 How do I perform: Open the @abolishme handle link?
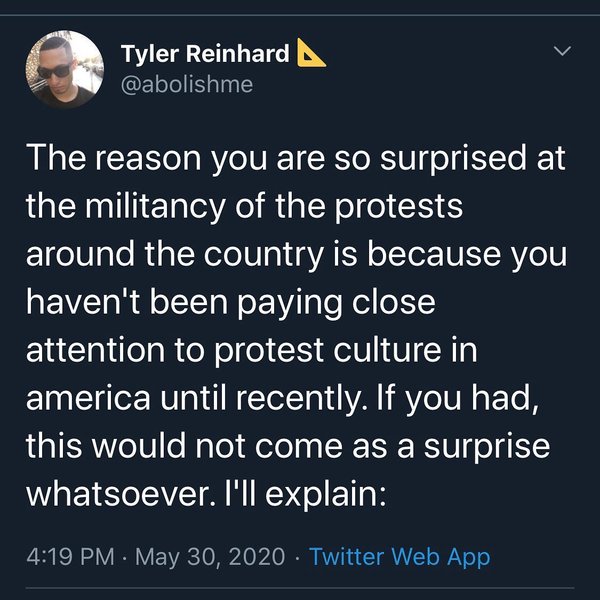coord(187,84)
